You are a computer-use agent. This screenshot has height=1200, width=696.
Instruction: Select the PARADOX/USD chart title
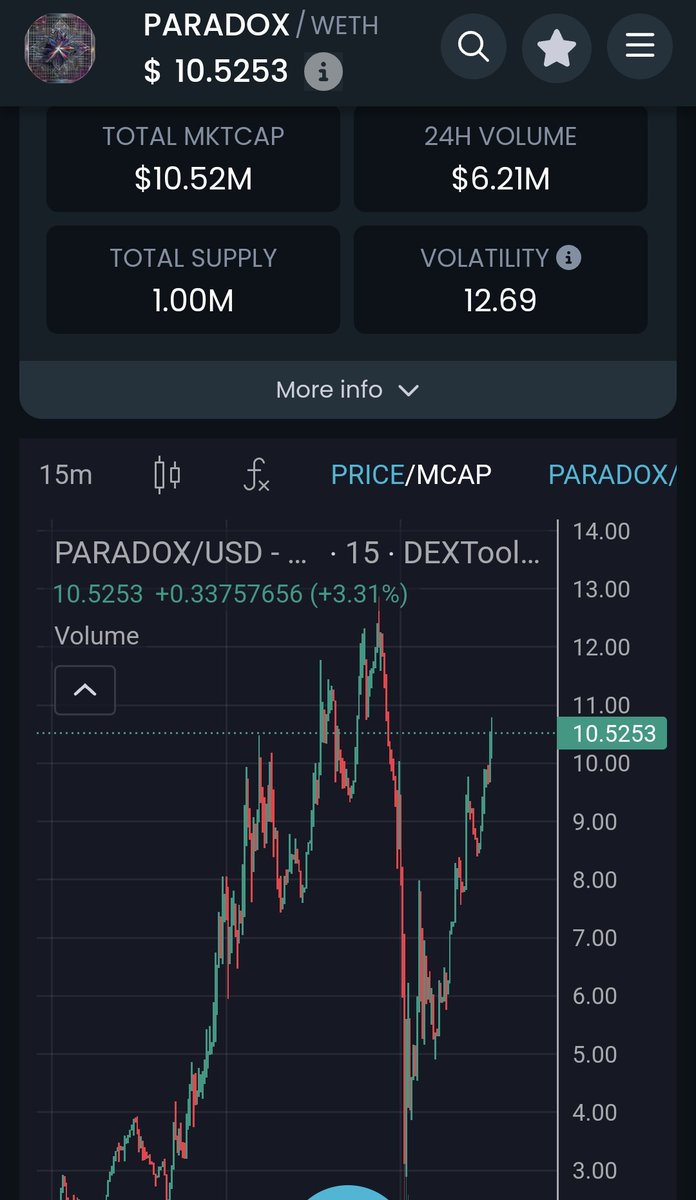pyautogui.click(x=297, y=552)
